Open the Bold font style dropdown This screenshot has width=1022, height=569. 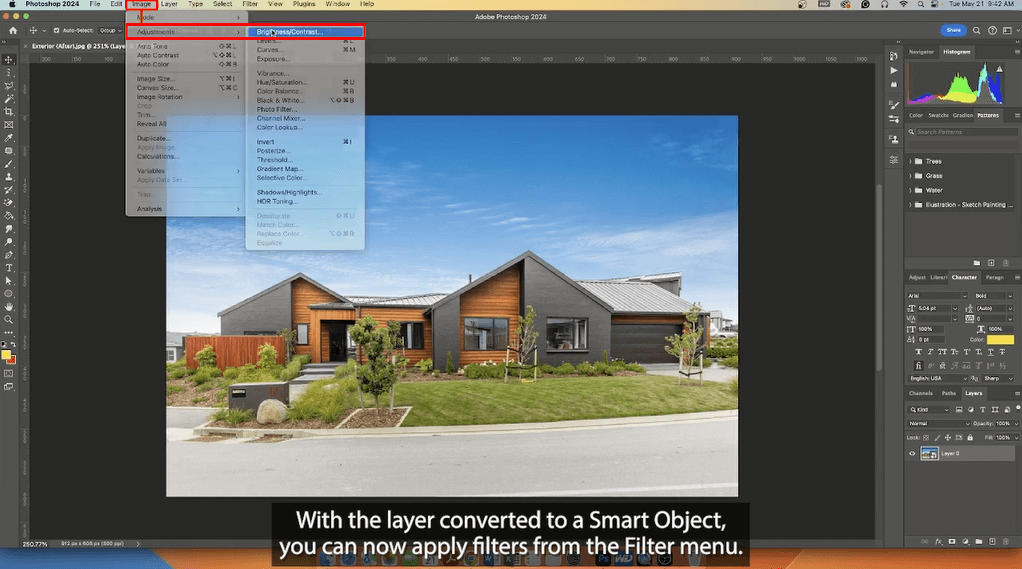[994, 296]
